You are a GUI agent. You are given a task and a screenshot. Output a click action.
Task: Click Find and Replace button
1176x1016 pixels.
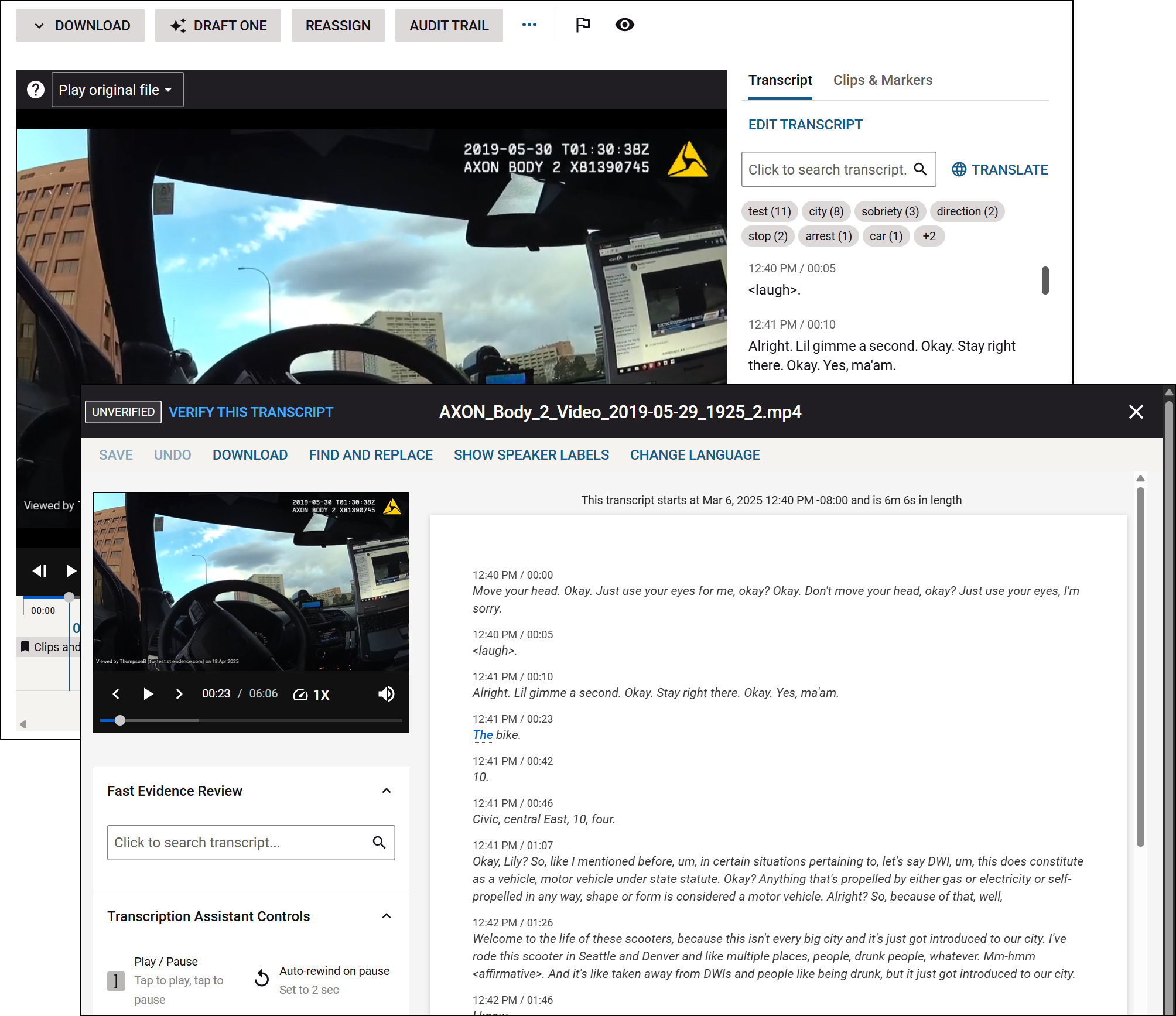(x=370, y=455)
